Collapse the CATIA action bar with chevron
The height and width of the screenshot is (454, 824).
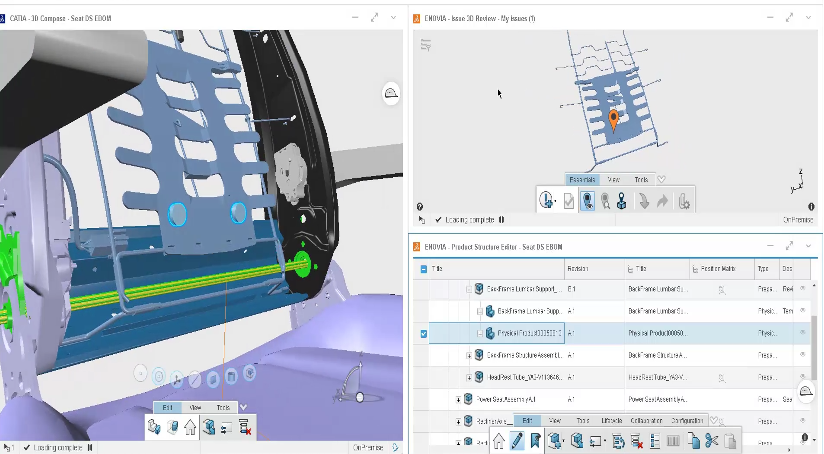243,407
